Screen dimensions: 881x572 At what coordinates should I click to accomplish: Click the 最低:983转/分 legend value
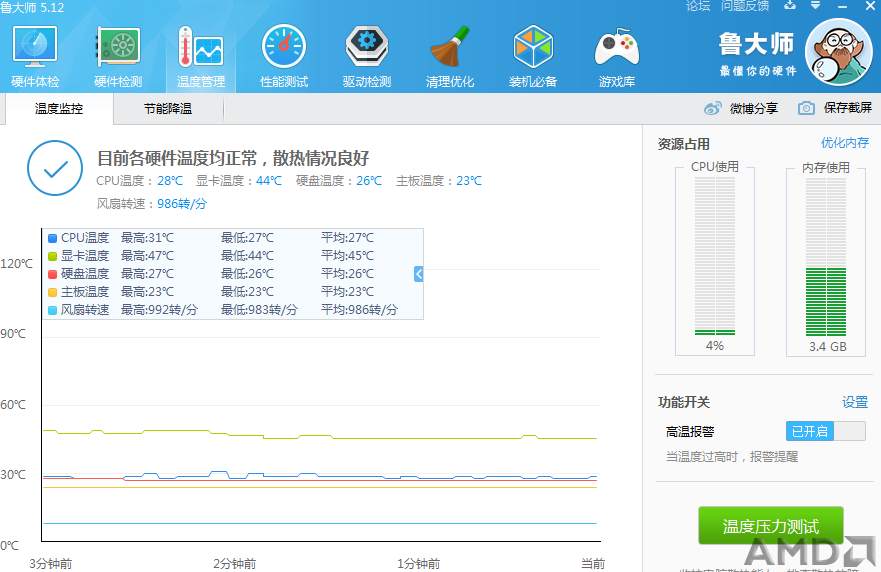pyautogui.click(x=259, y=310)
